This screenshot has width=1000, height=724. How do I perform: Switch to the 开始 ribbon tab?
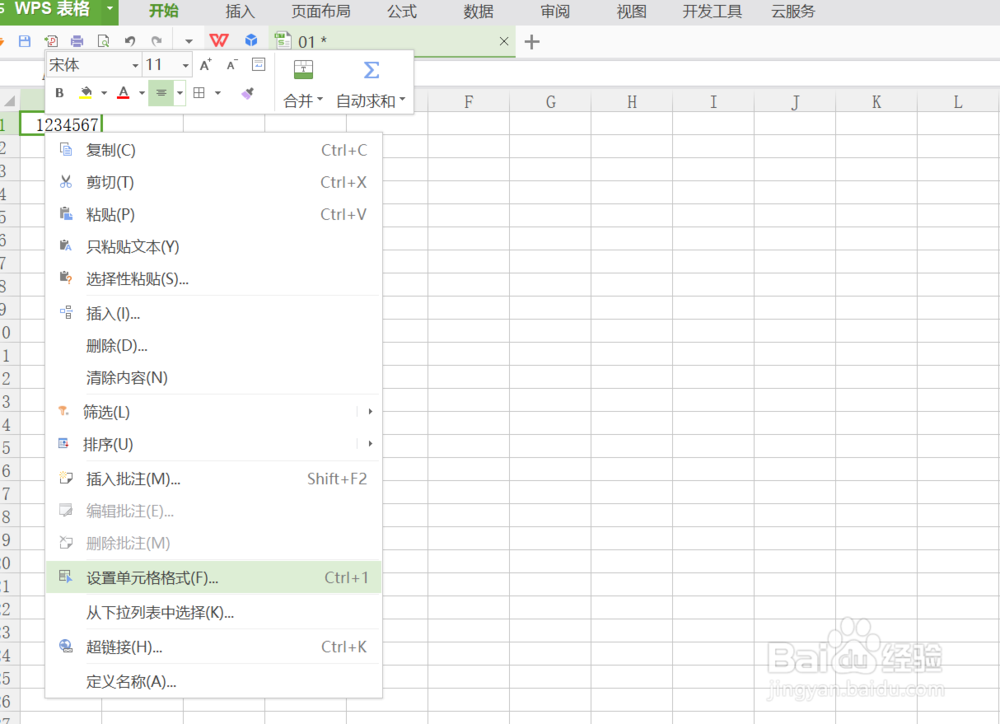[164, 11]
